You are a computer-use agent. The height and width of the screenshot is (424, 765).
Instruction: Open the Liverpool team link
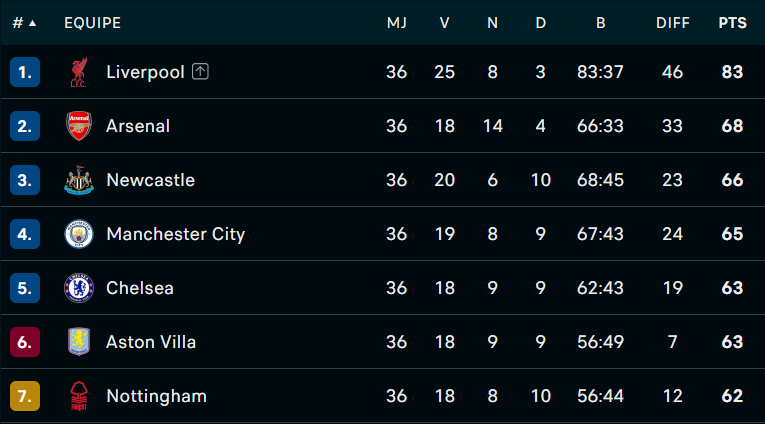[145, 72]
